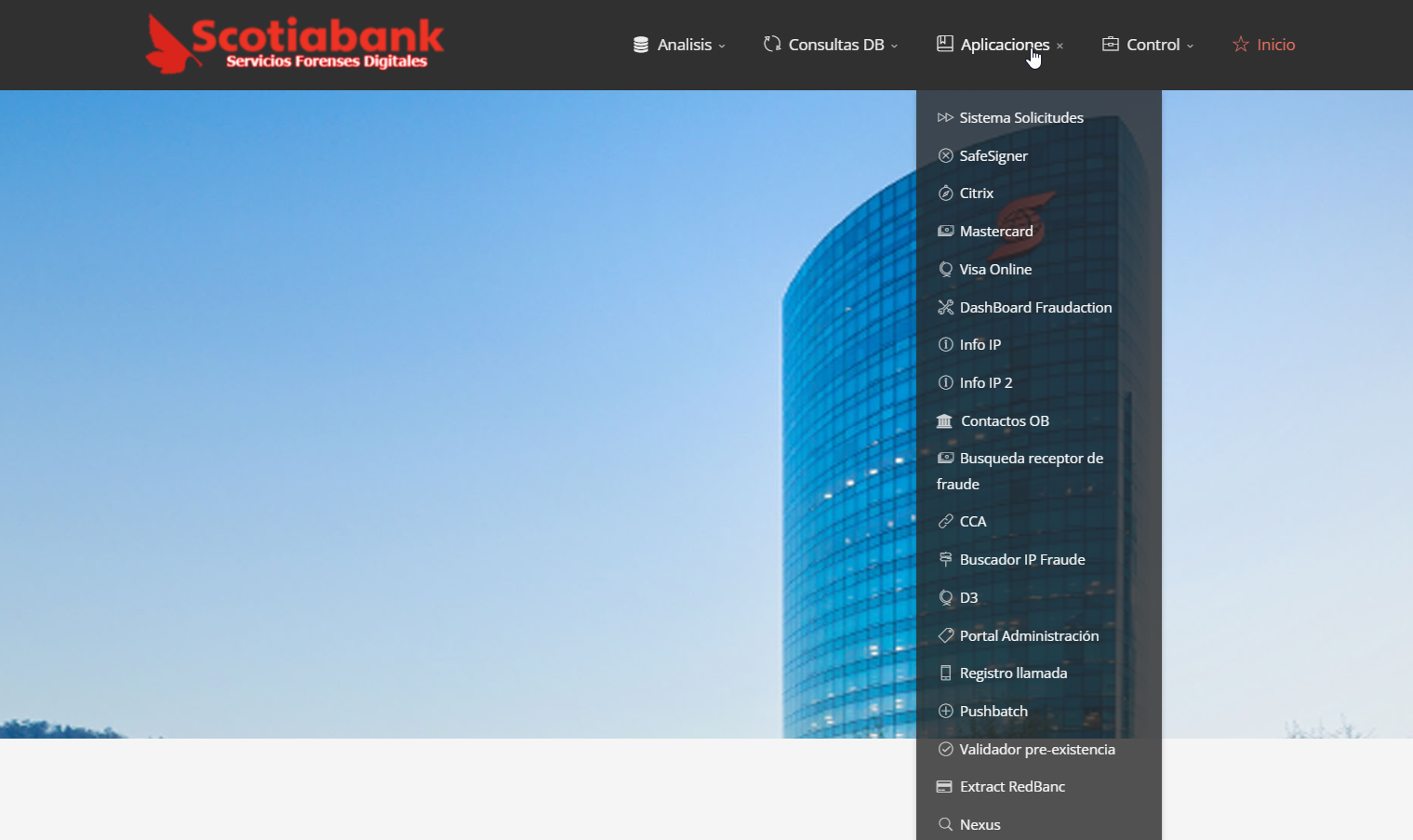Expand the Analisis dropdown menu

pyautogui.click(x=679, y=45)
